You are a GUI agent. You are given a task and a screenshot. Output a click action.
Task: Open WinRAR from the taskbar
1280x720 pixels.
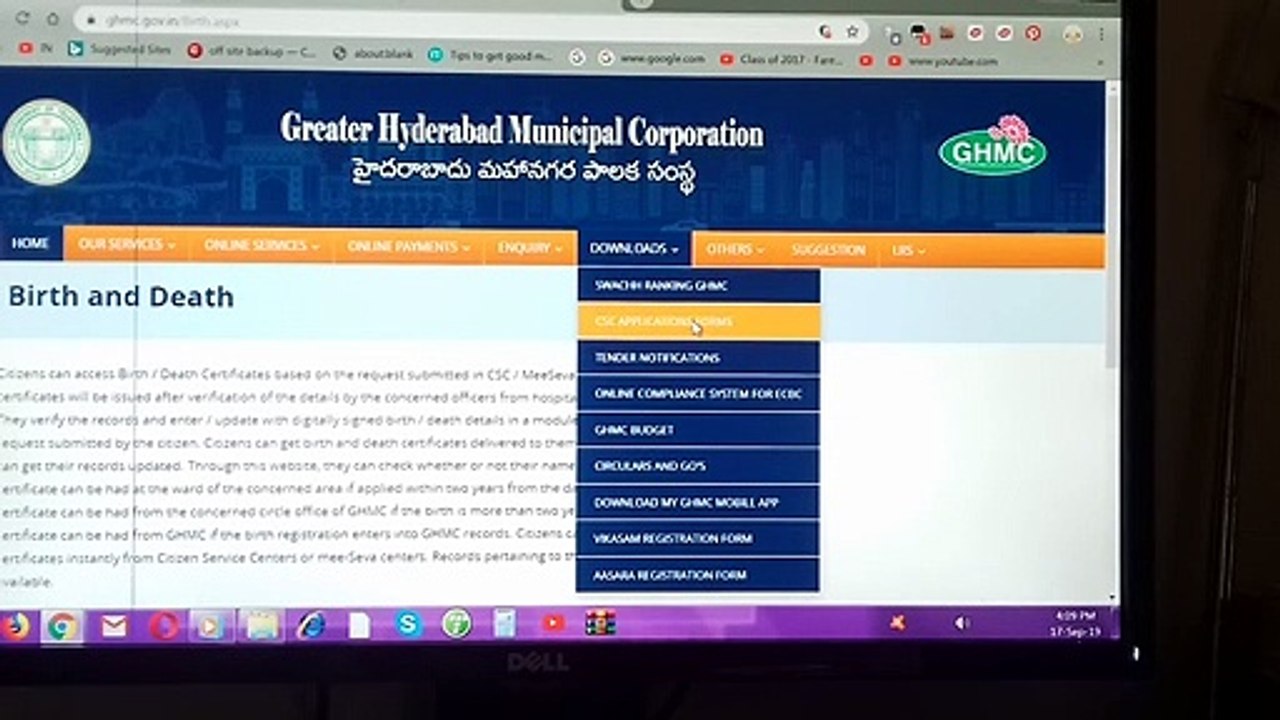coord(600,623)
